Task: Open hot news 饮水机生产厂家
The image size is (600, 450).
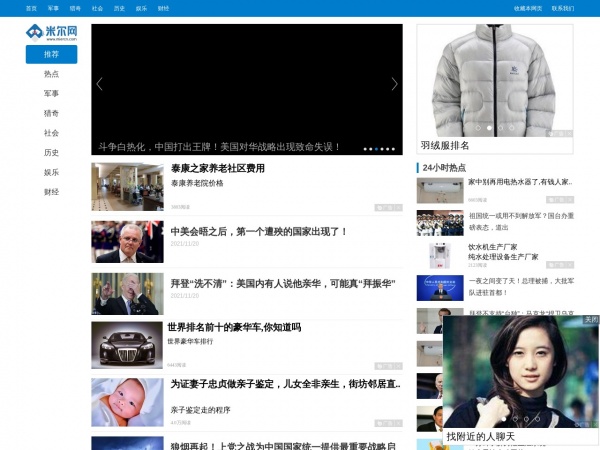Action: click(493, 246)
